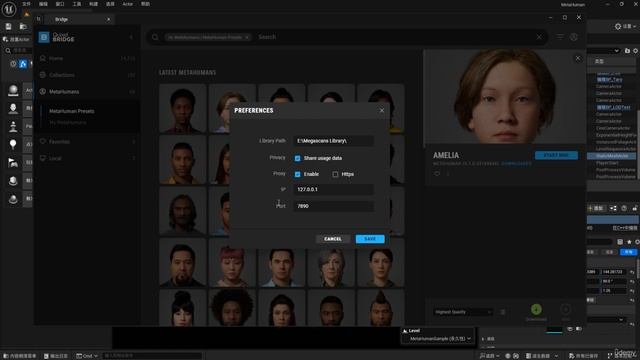Check the Https proxy checkbox

(x=335, y=174)
